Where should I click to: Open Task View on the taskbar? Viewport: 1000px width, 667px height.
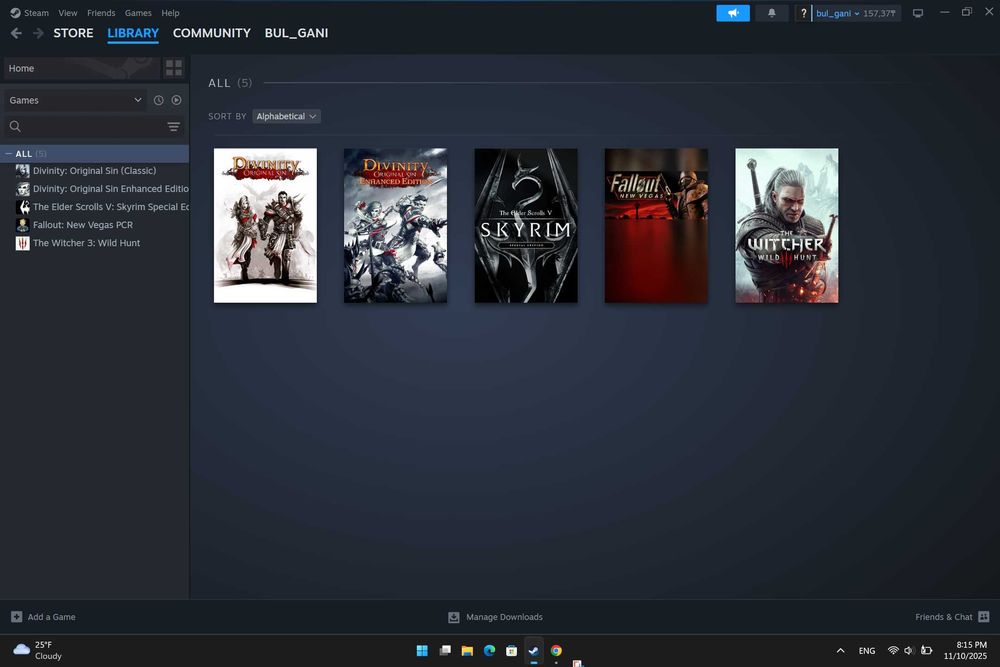pos(445,650)
